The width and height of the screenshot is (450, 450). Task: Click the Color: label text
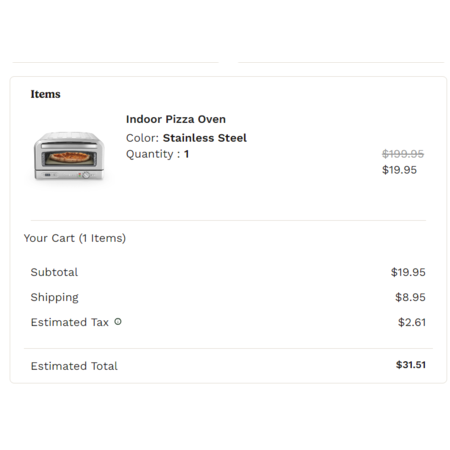[142, 138]
